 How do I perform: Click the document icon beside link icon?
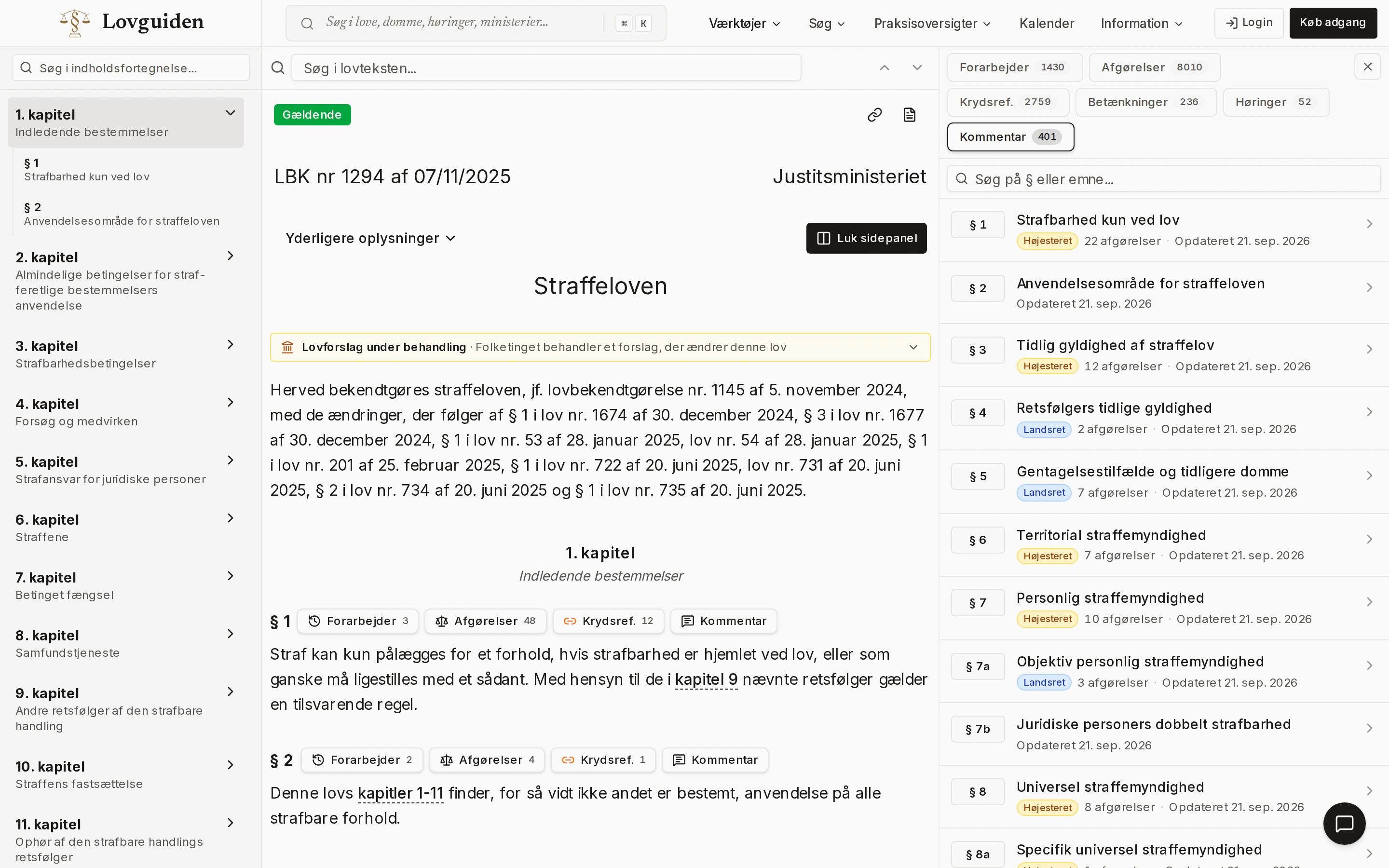click(x=909, y=115)
